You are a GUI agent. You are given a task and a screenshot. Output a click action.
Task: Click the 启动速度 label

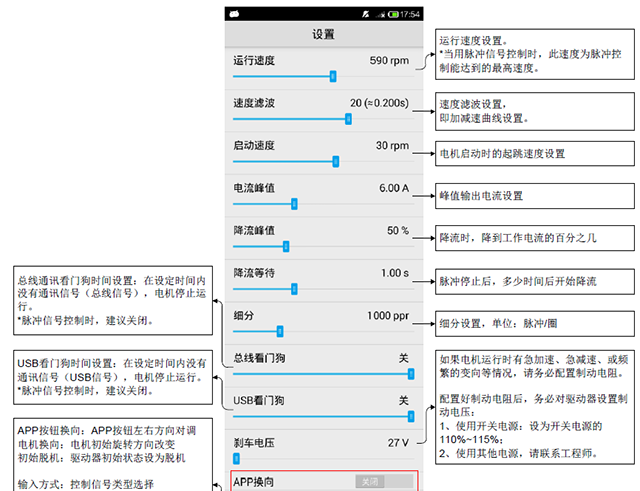point(254,145)
